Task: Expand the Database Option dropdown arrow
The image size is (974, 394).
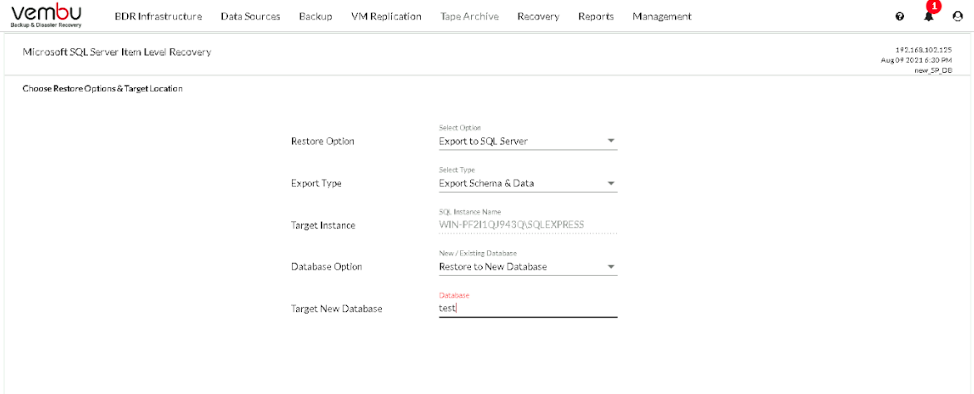Action: (611, 267)
